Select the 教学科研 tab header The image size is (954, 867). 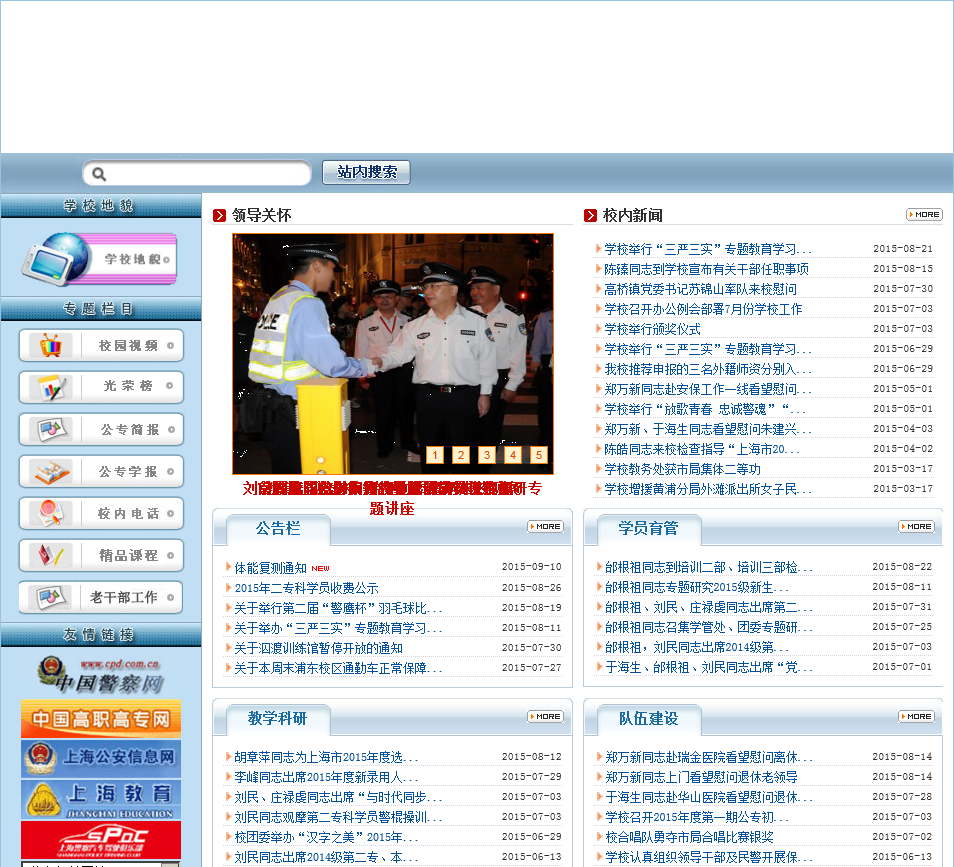pos(278,719)
